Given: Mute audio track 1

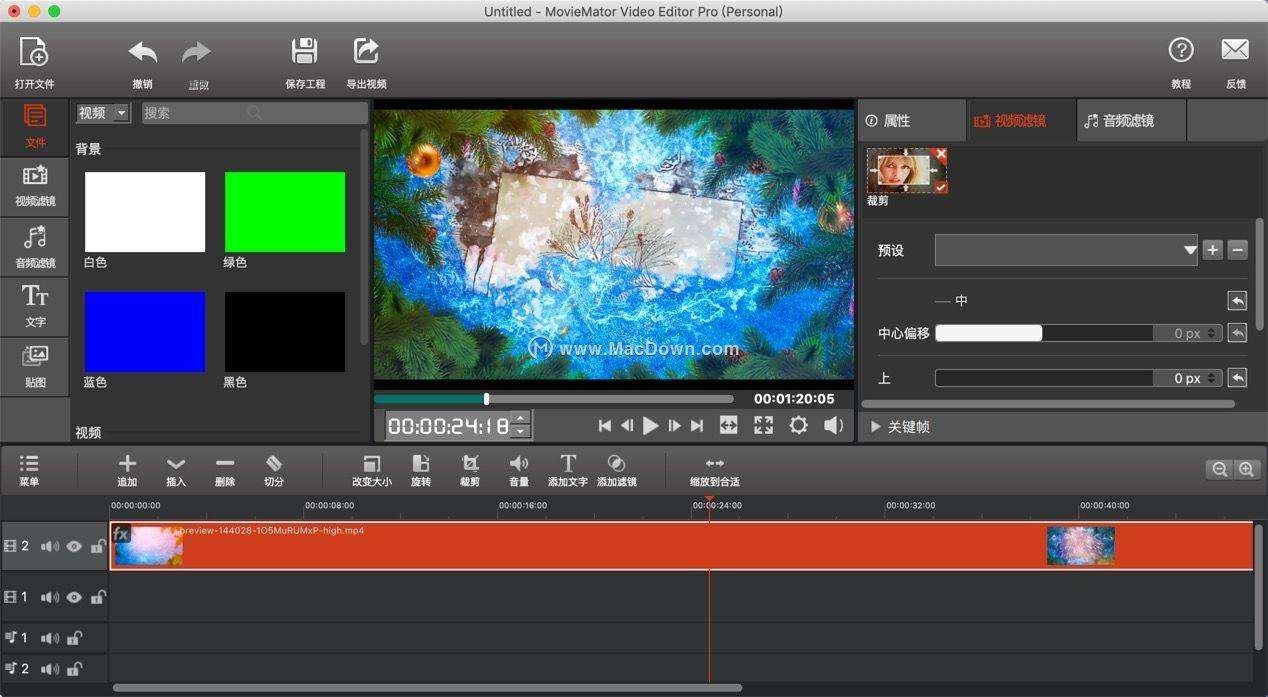Looking at the screenshot, I should [x=49, y=638].
